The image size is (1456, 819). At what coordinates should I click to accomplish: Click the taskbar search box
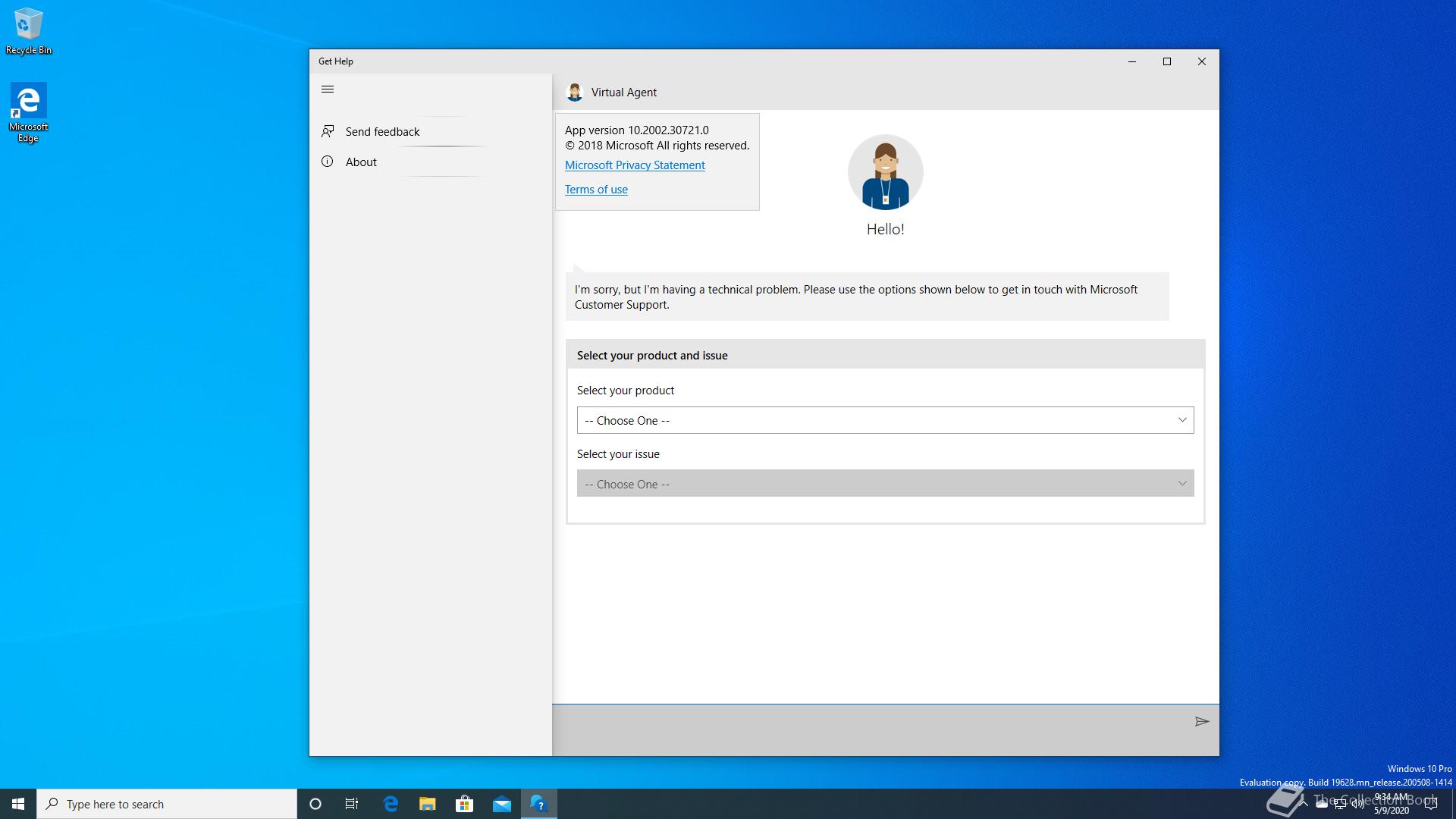(x=167, y=804)
